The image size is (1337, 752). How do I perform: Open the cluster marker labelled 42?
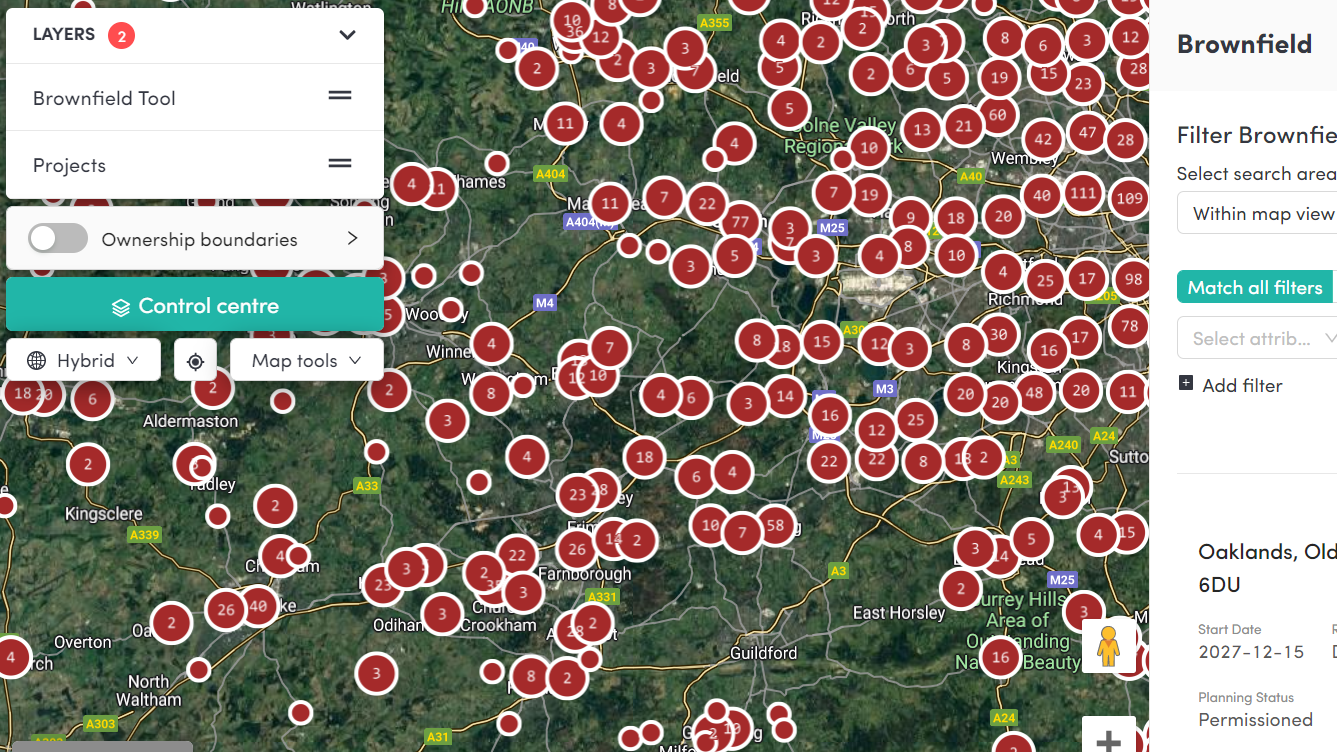(x=1043, y=140)
